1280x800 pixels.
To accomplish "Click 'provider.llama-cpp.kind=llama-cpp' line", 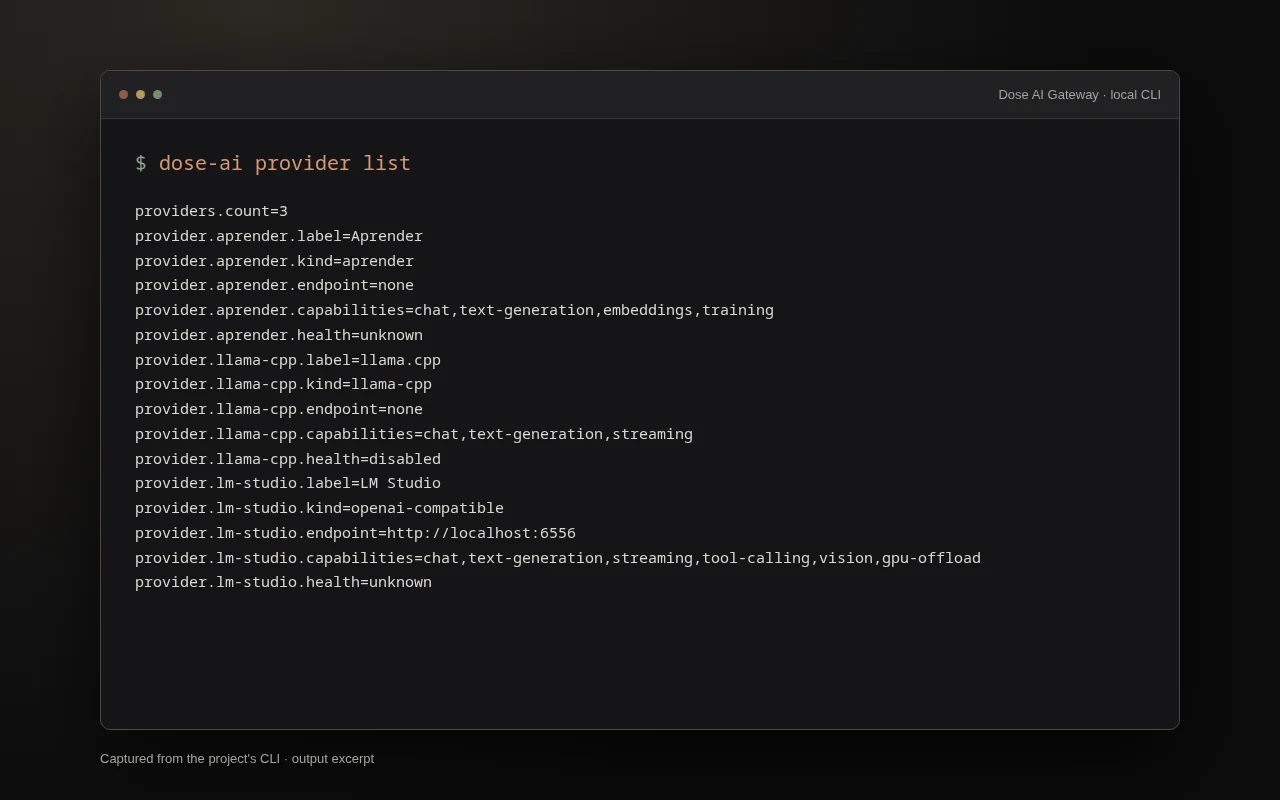I will 283,384.
